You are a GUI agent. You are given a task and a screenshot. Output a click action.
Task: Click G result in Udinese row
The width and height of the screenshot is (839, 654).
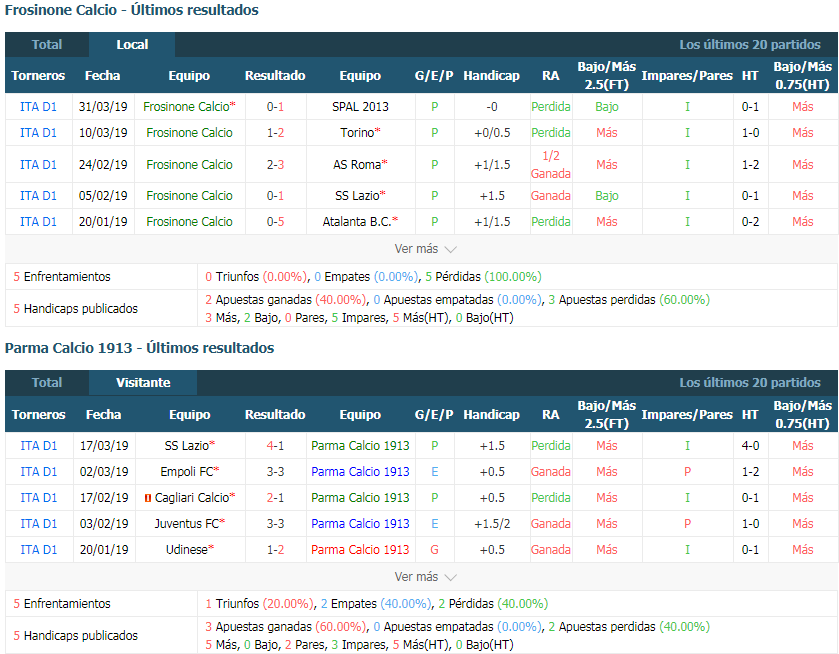point(434,550)
